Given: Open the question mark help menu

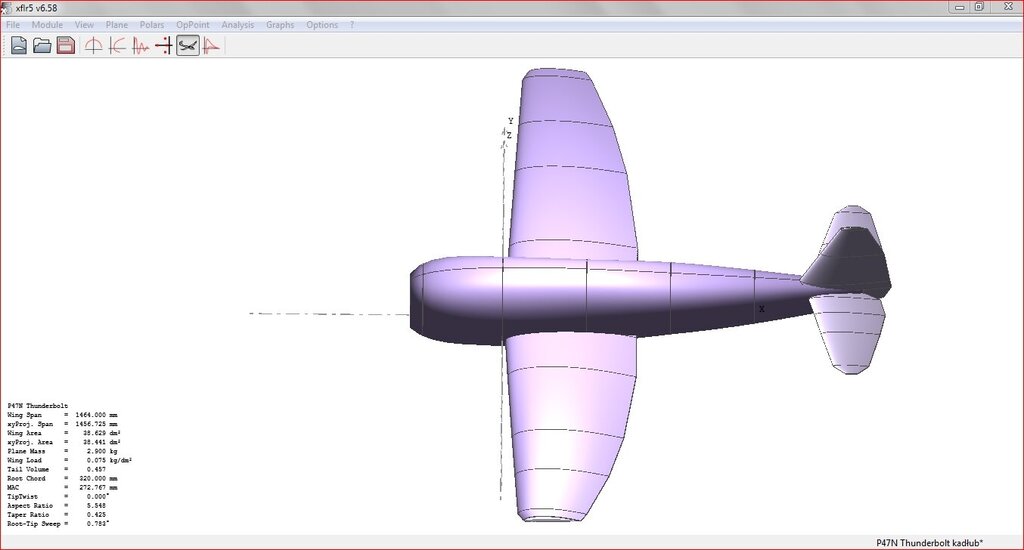Looking at the screenshot, I should tap(352, 24).
